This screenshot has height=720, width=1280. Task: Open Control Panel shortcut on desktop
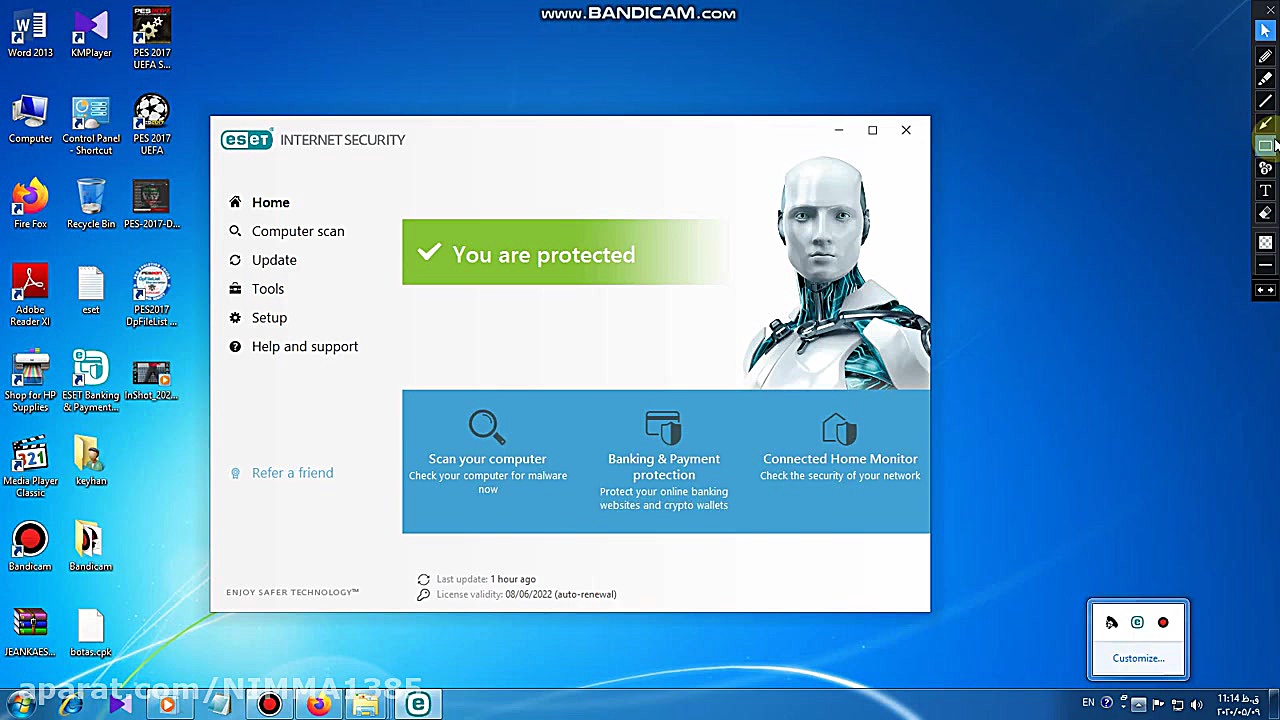[91, 126]
